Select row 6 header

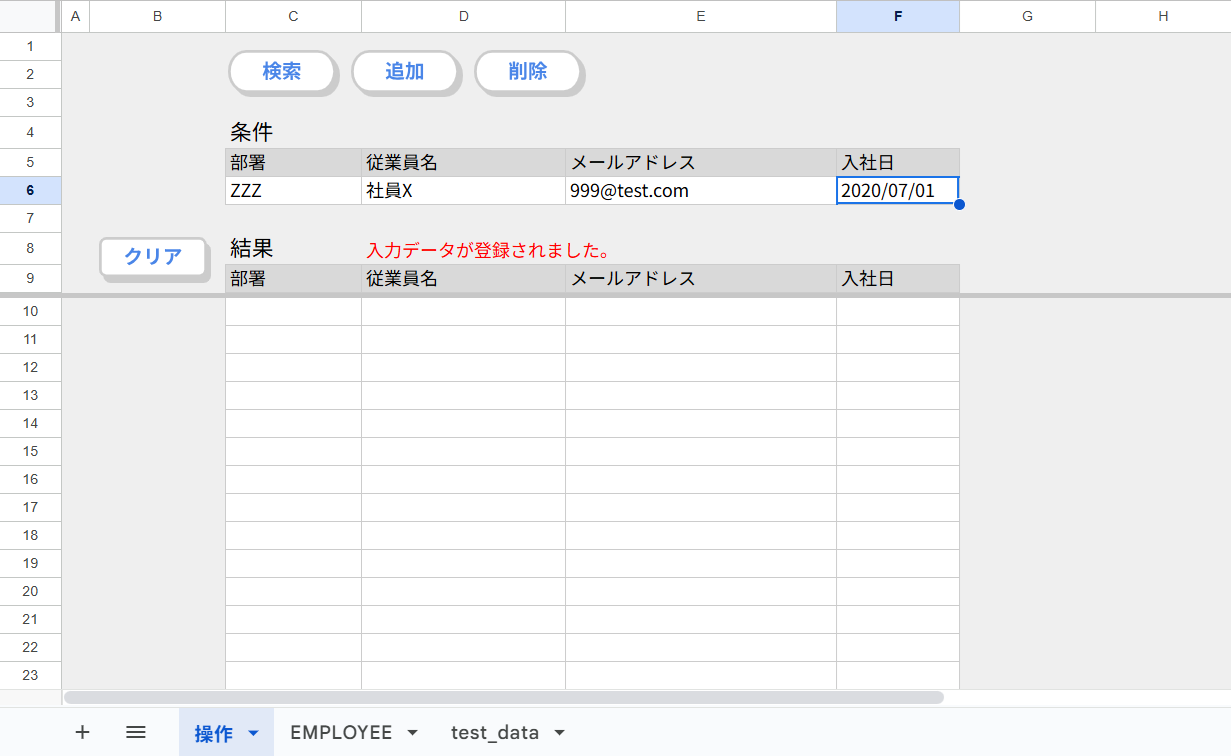(x=30, y=191)
